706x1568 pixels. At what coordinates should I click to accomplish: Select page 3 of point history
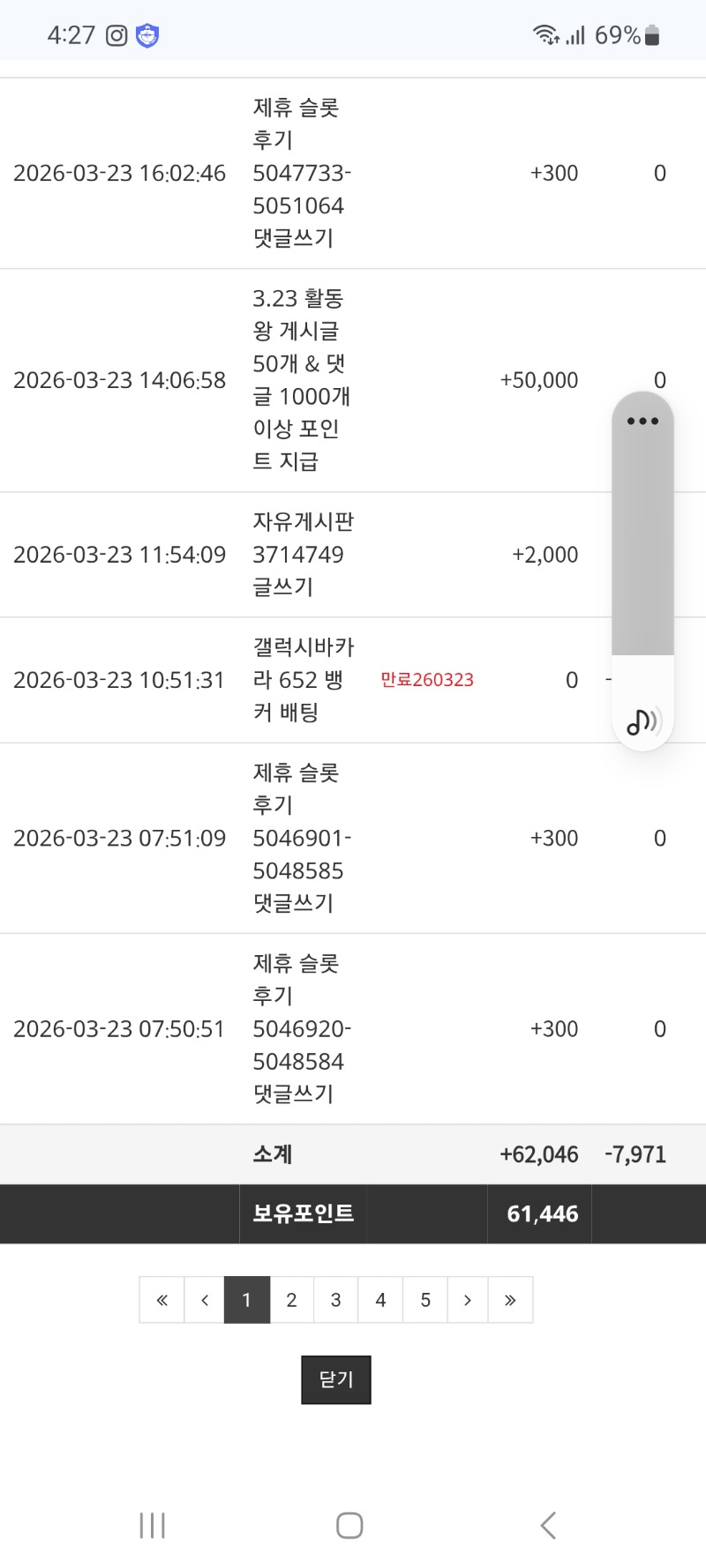335,1300
